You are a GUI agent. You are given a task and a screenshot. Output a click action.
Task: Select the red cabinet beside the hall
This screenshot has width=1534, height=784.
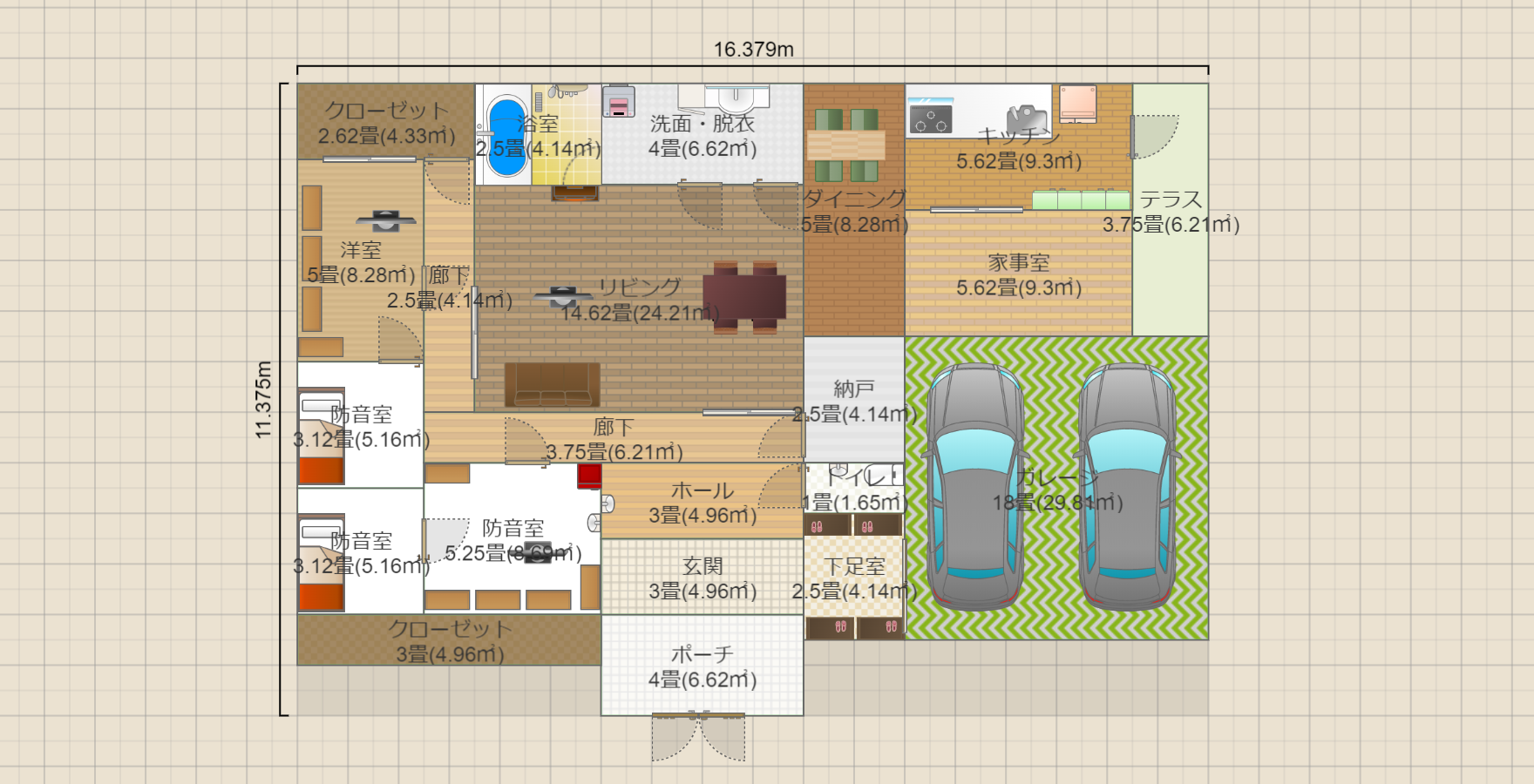tap(589, 476)
